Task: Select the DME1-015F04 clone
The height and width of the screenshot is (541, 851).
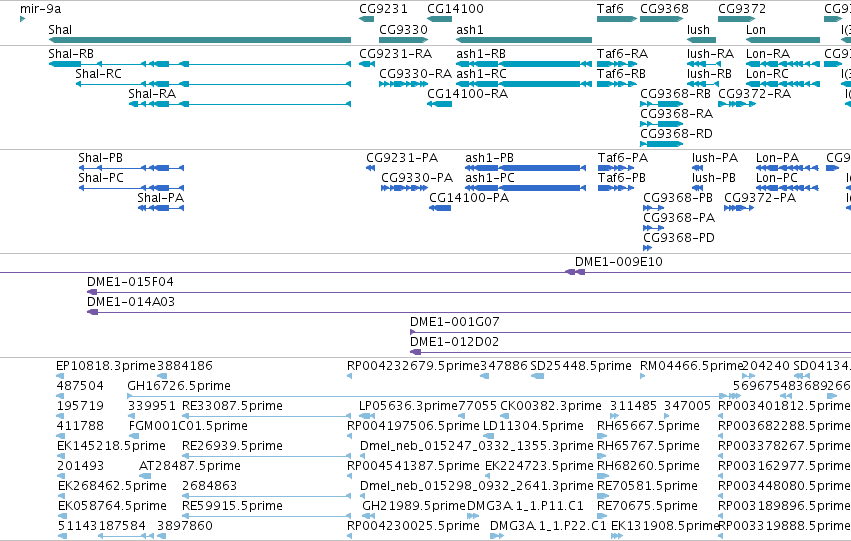Action: click(469, 292)
